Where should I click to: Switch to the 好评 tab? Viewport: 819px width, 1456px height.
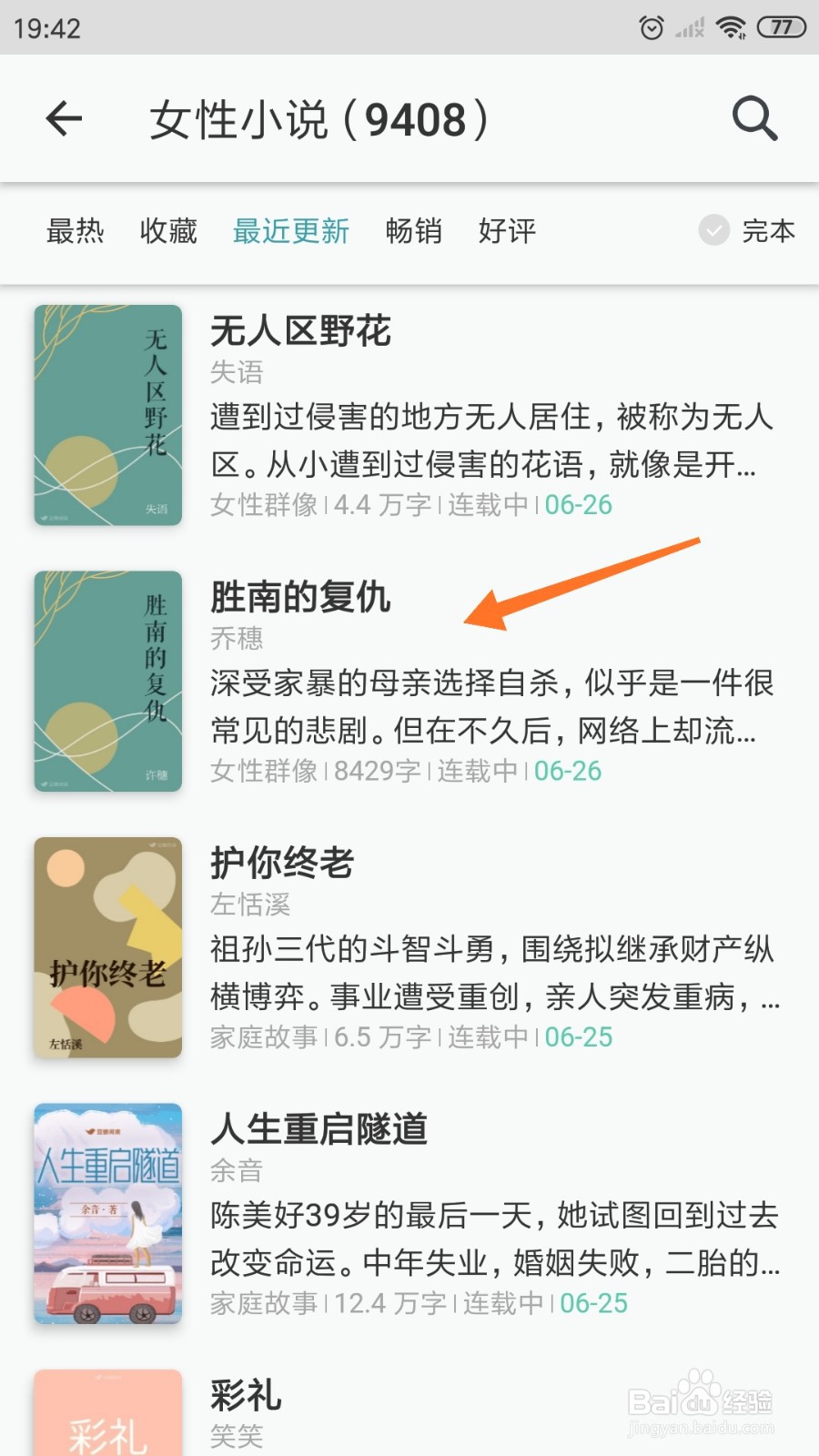pos(507,231)
